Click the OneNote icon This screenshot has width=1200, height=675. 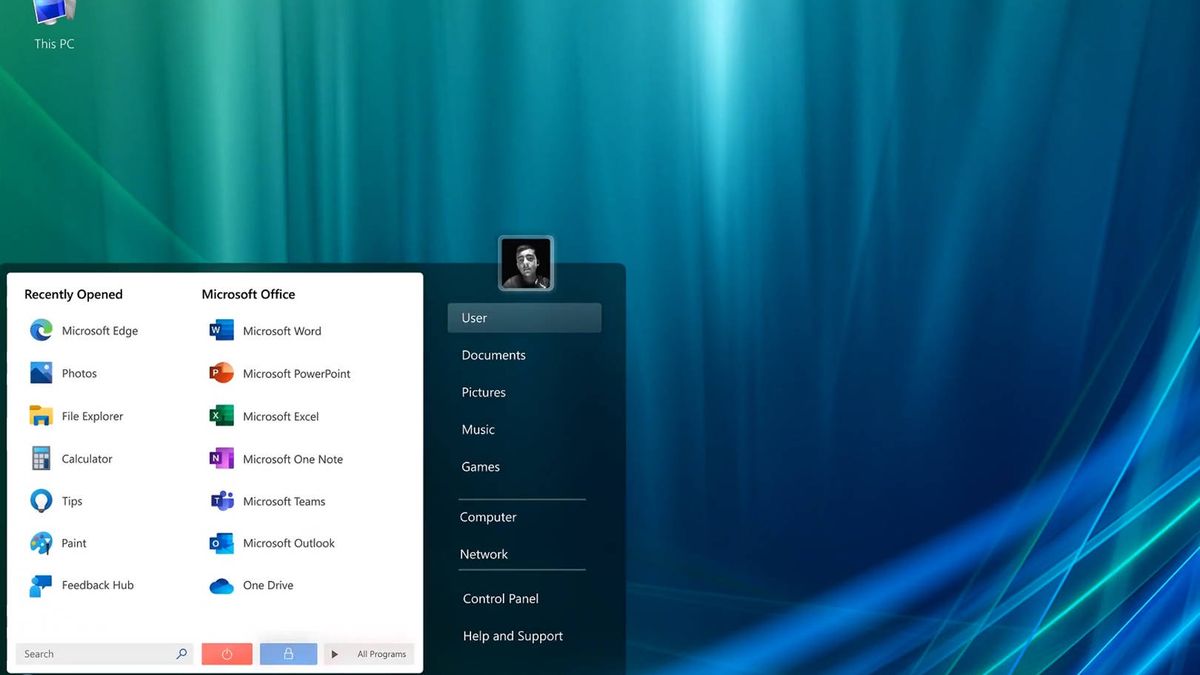(x=222, y=459)
